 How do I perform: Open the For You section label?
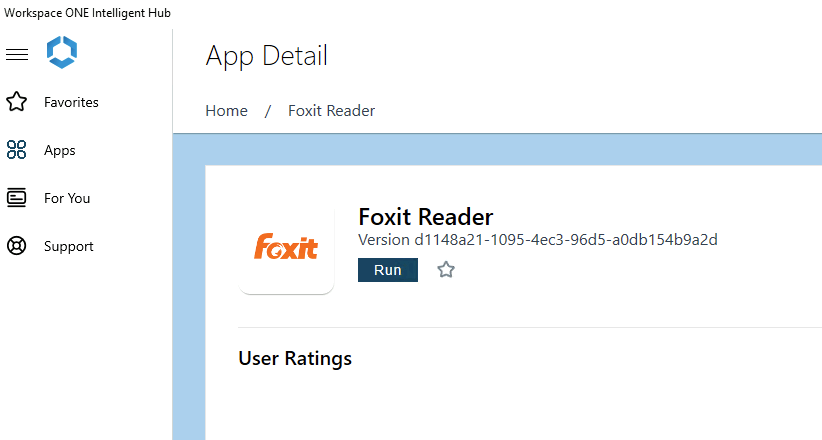click(x=67, y=198)
